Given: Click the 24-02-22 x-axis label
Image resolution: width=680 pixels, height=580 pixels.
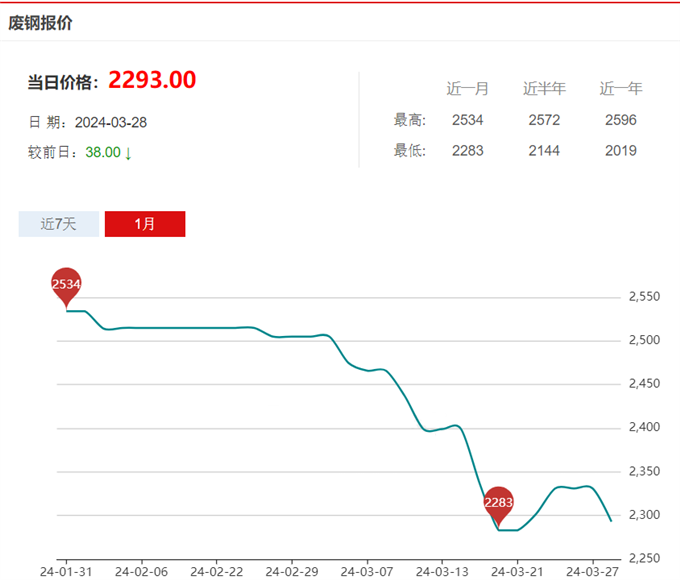Looking at the screenshot, I should coord(216,572).
